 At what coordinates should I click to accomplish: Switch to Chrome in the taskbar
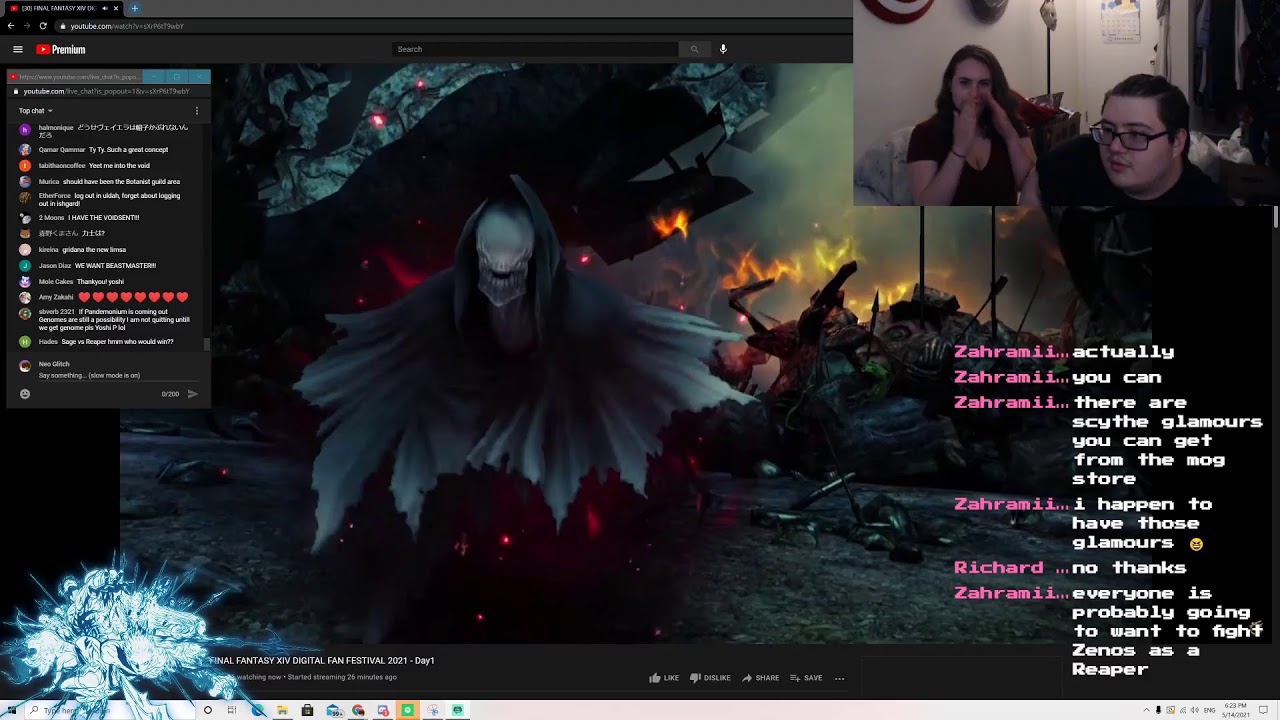[358, 710]
